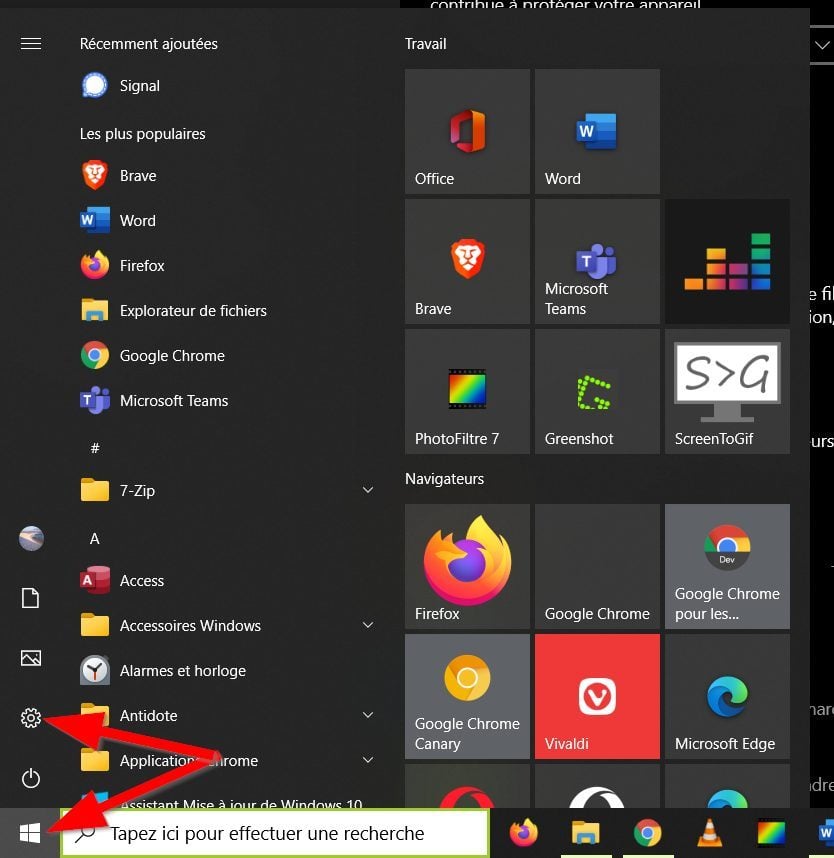
Task: Open VLC media player from the taskbar
Action: pyautogui.click(x=709, y=833)
